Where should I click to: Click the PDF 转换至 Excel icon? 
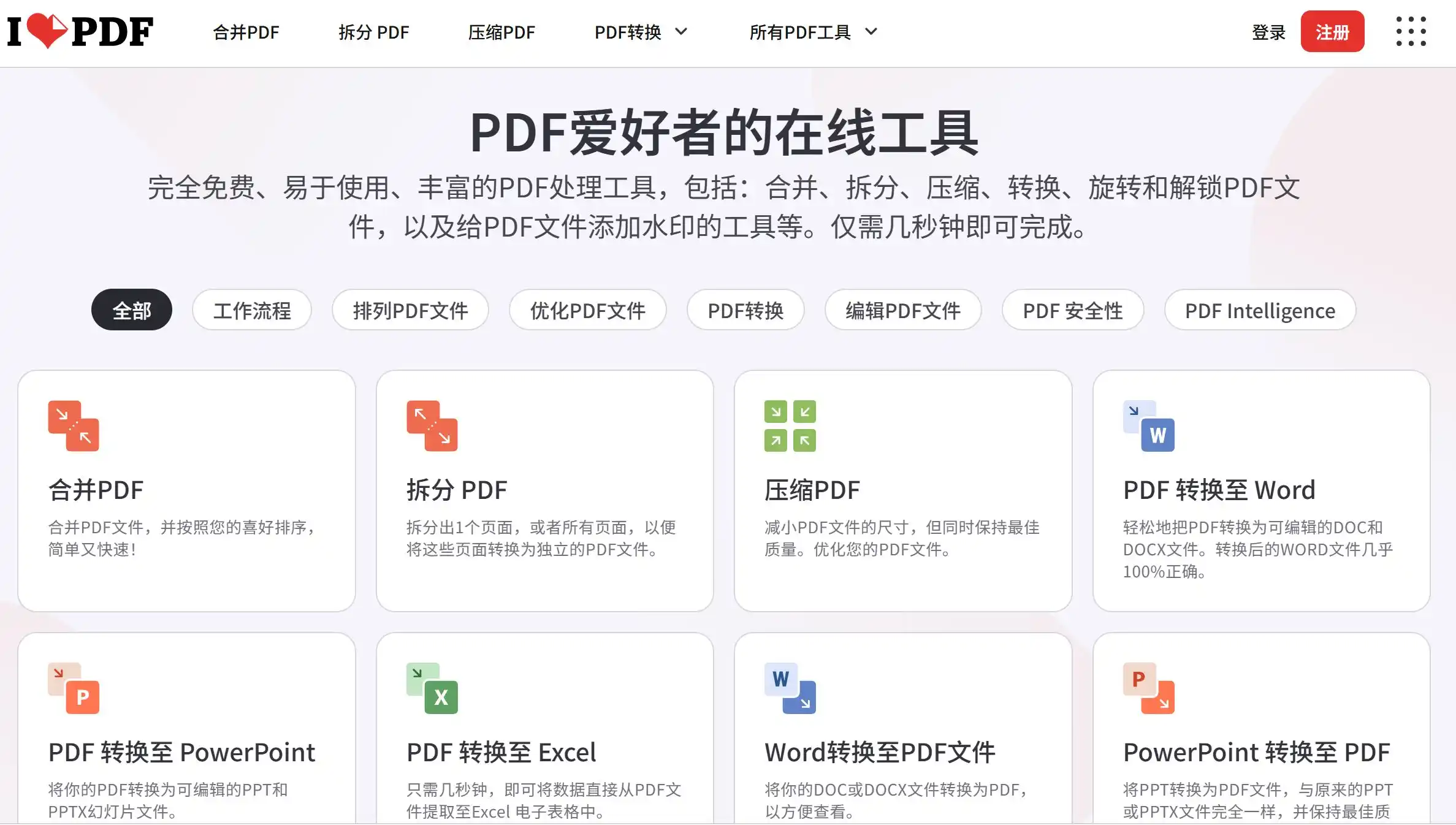pyautogui.click(x=432, y=688)
